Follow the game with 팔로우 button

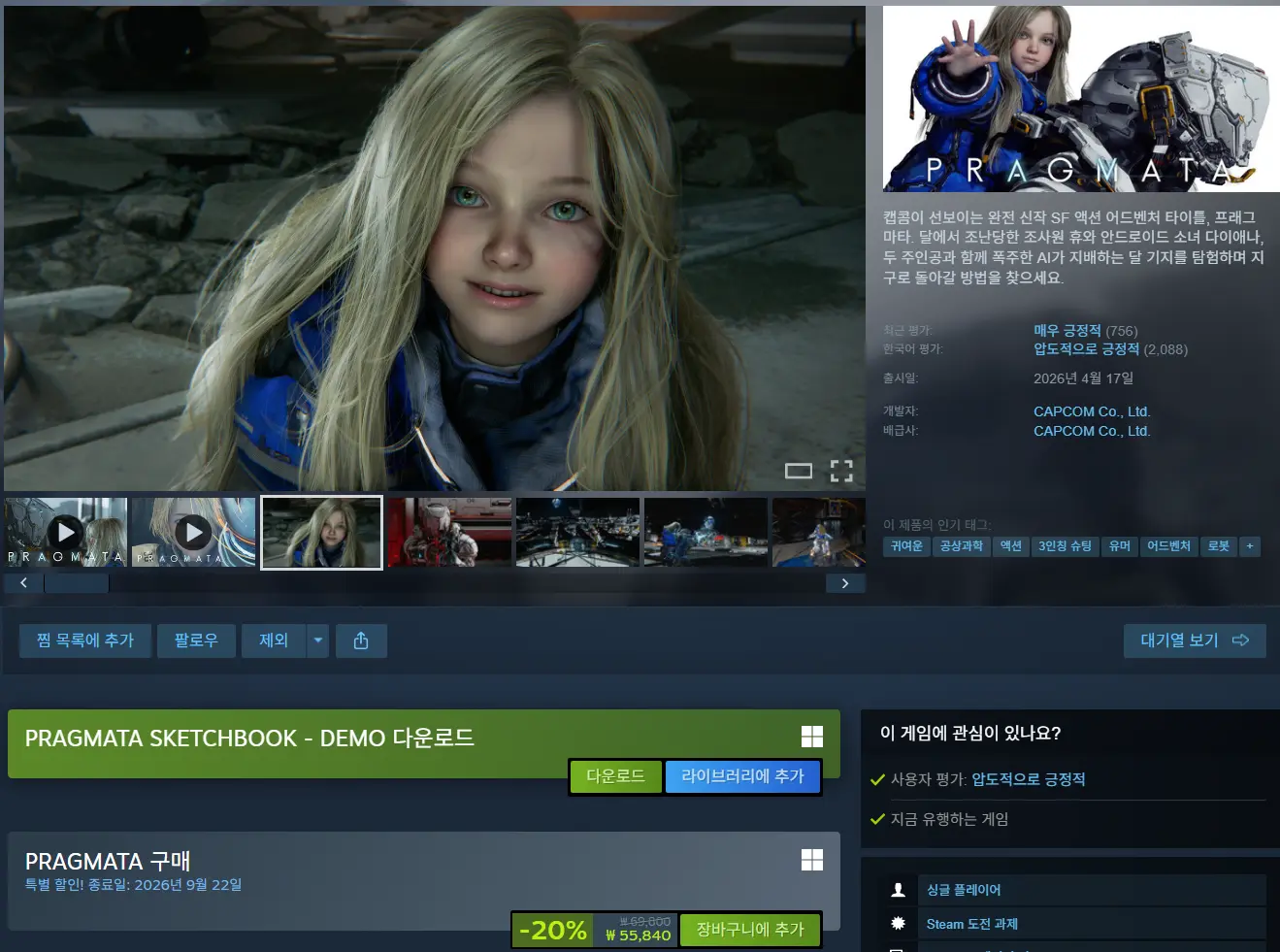coord(196,640)
